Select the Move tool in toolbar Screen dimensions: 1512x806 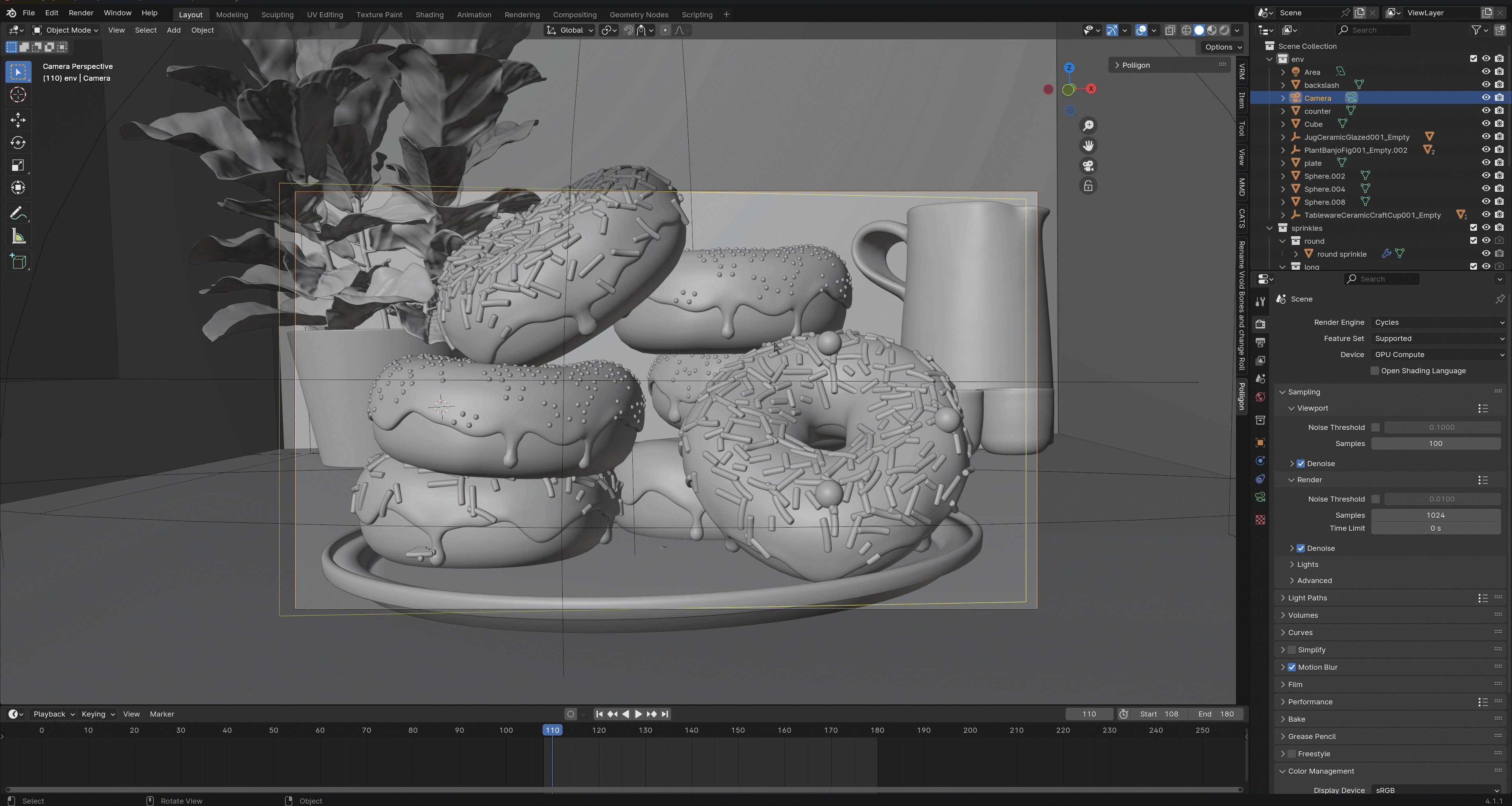(x=18, y=120)
